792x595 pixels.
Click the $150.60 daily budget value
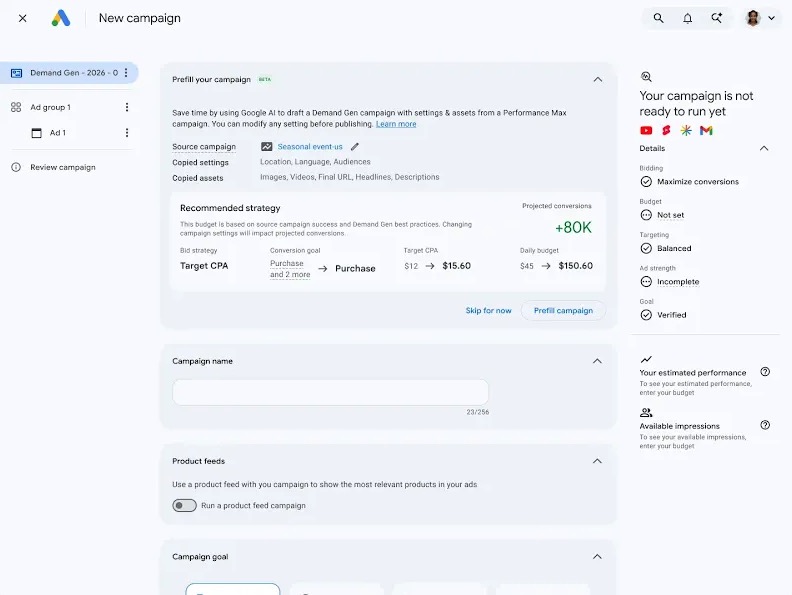click(x=575, y=266)
